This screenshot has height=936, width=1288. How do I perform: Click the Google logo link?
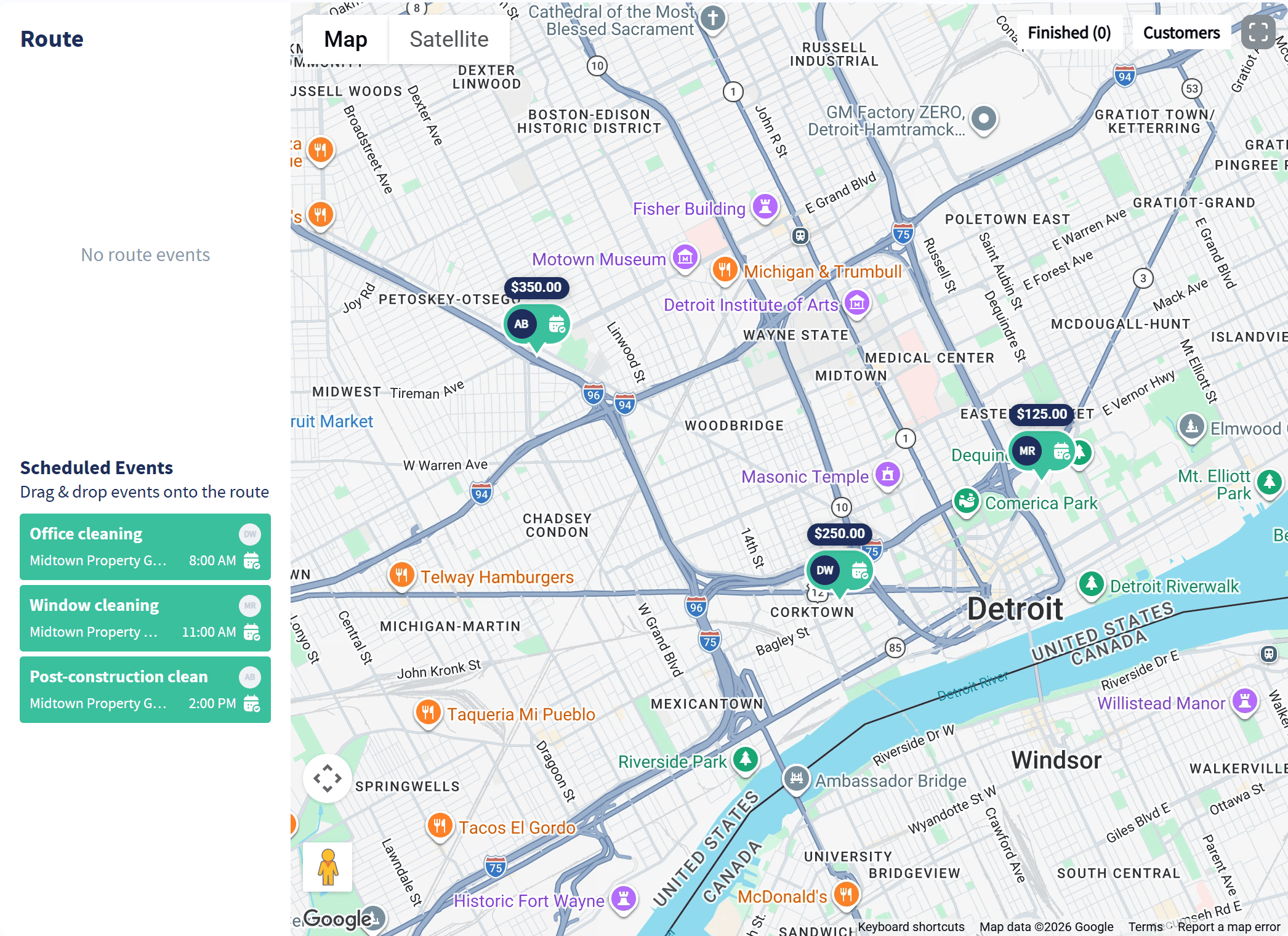pos(338,919)
